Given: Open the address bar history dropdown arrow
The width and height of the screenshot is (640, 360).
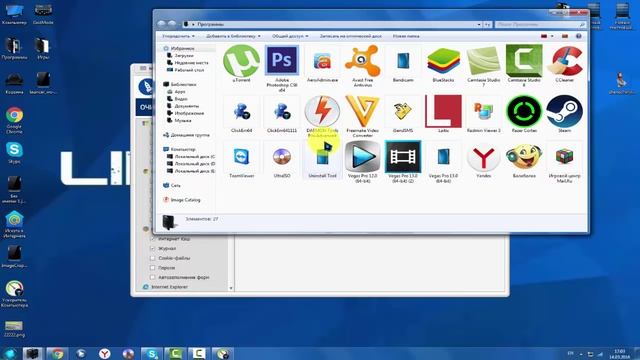Looking at the screenshot, I should [x=479, y=24].
